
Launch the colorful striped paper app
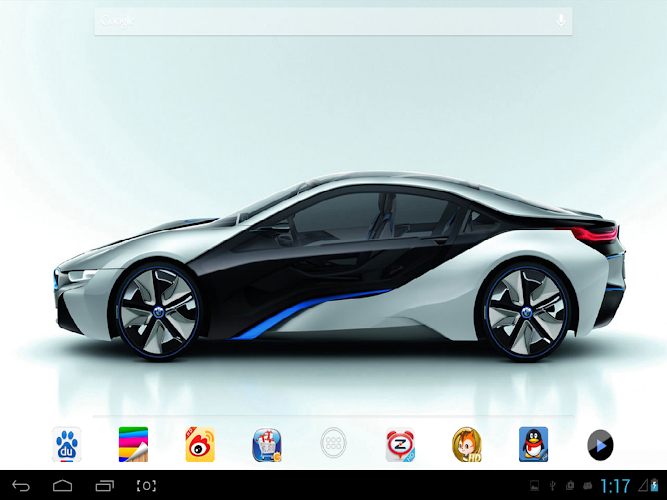[x=133, y=444]
